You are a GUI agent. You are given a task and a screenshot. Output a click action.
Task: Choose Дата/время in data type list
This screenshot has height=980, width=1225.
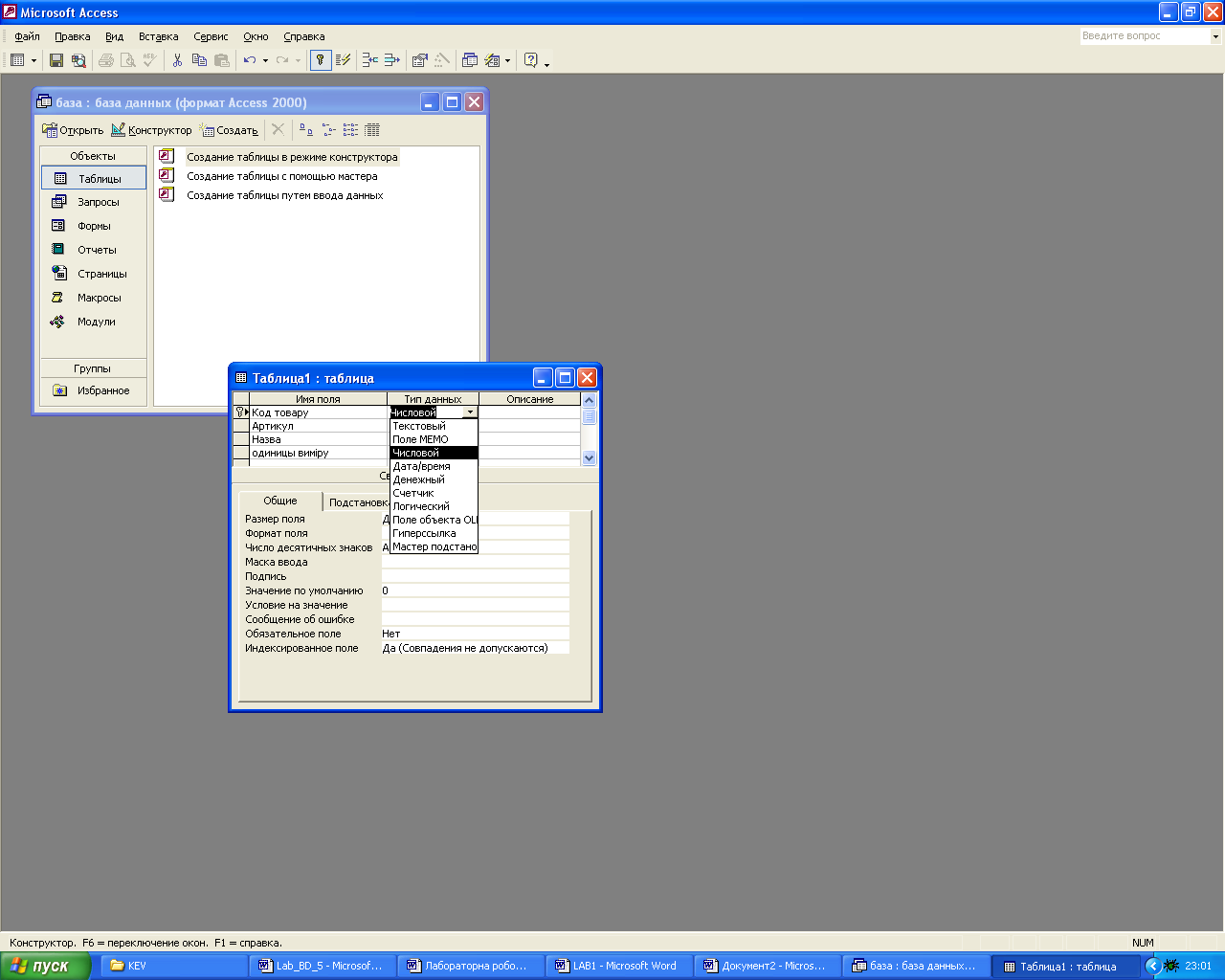(x=434, y=466)
